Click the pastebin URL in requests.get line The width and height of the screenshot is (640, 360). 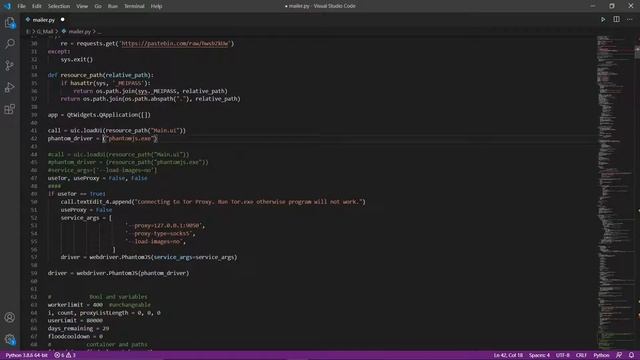176,43
